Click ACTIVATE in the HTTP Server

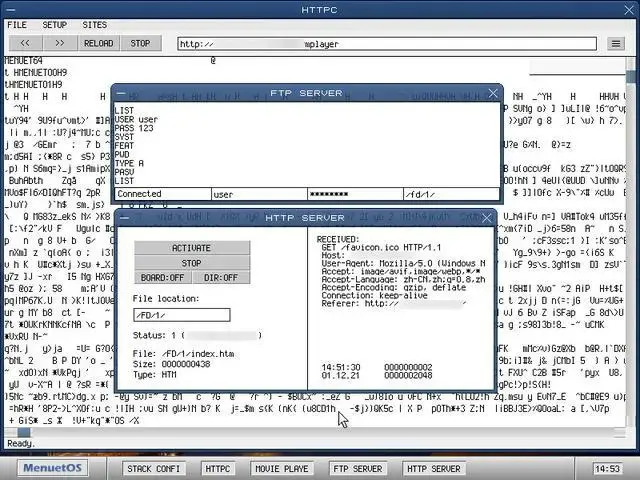[x=191, y=248]
